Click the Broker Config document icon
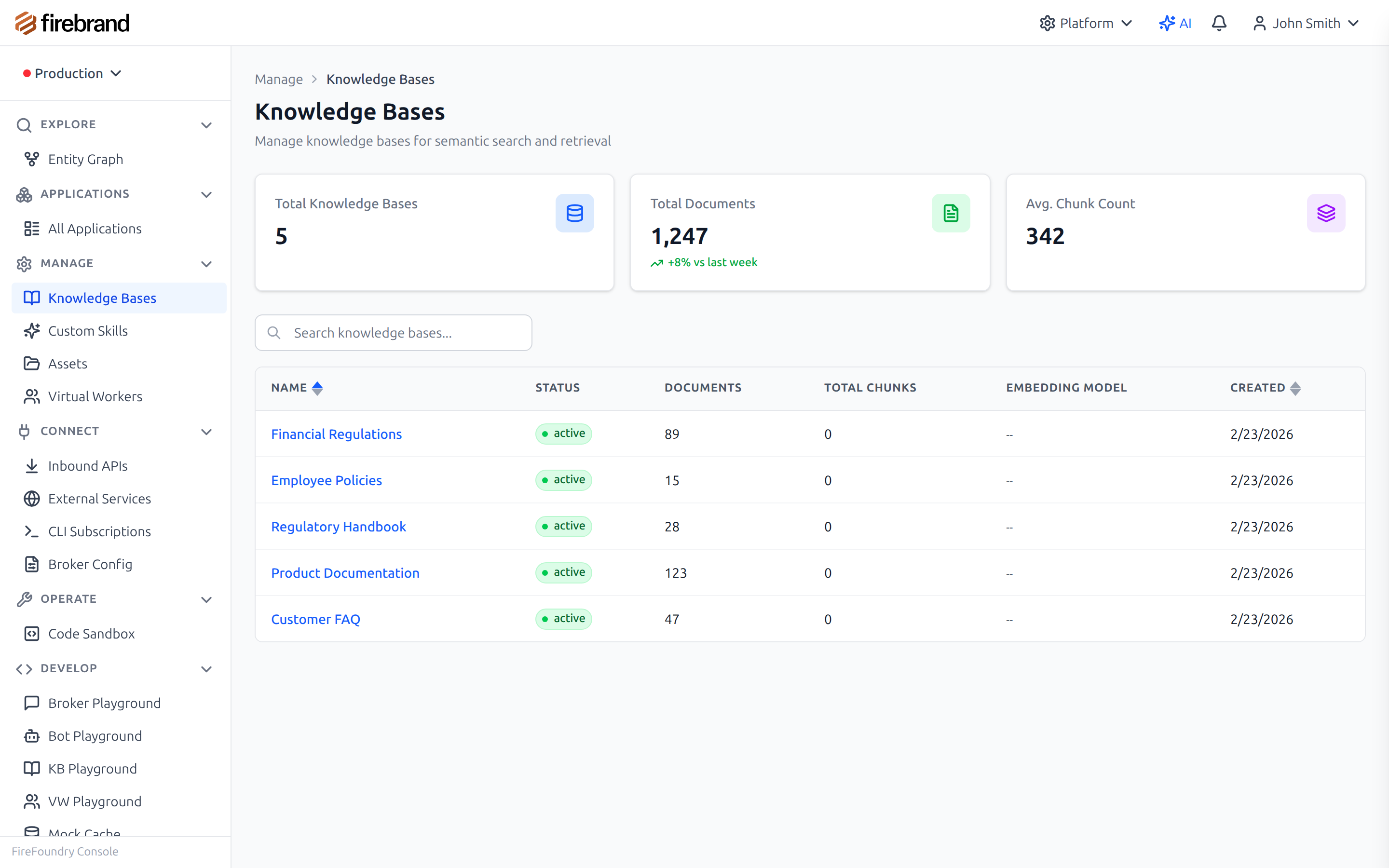The image size is (1389, 868). (31, 564)
